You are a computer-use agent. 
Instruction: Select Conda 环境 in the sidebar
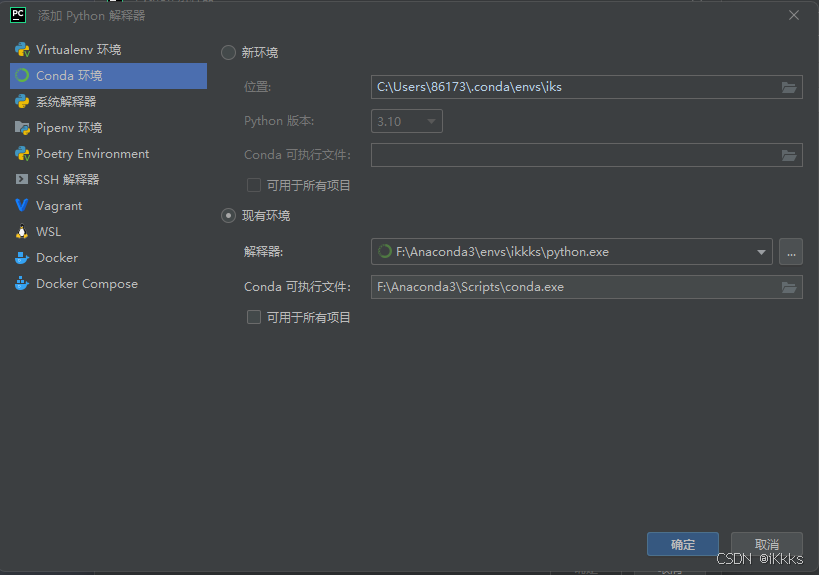point(109,76)
